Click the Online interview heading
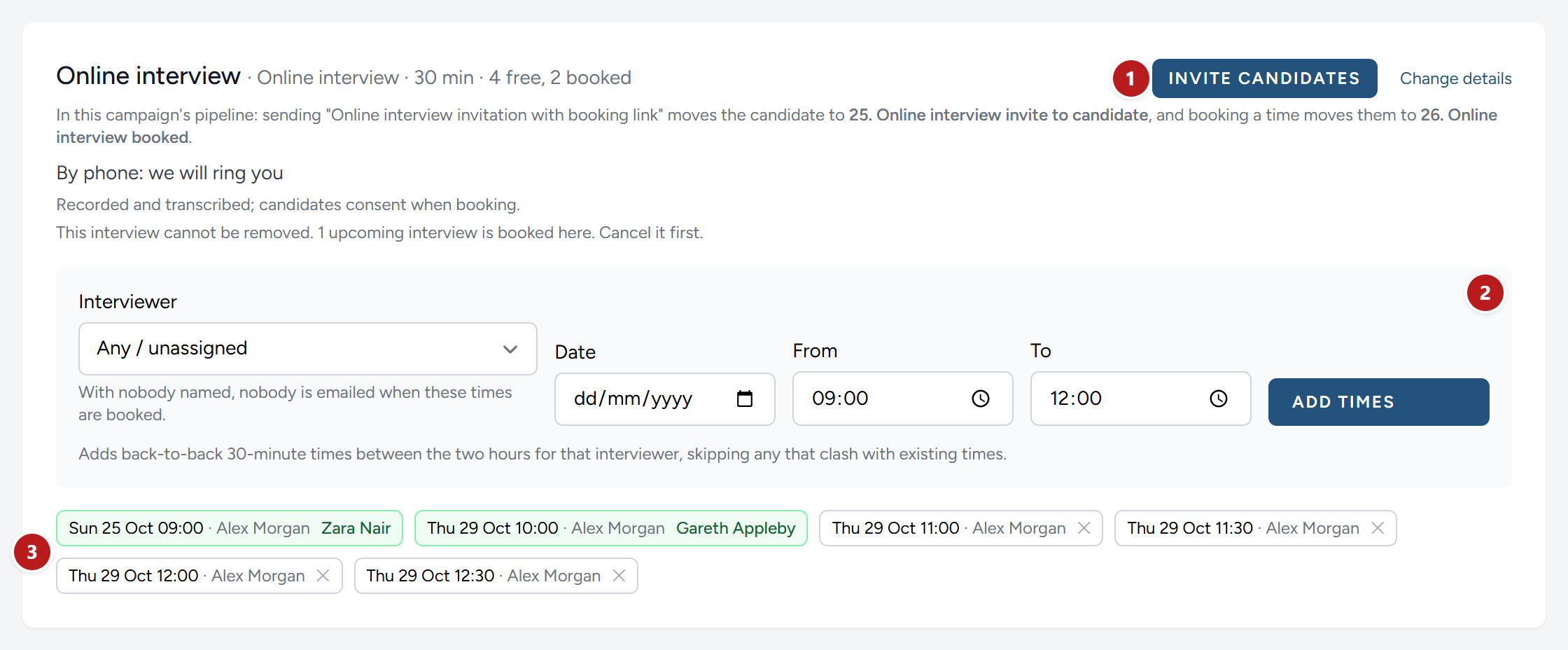Screen dimensions: 1568x650 click(148, 76)
